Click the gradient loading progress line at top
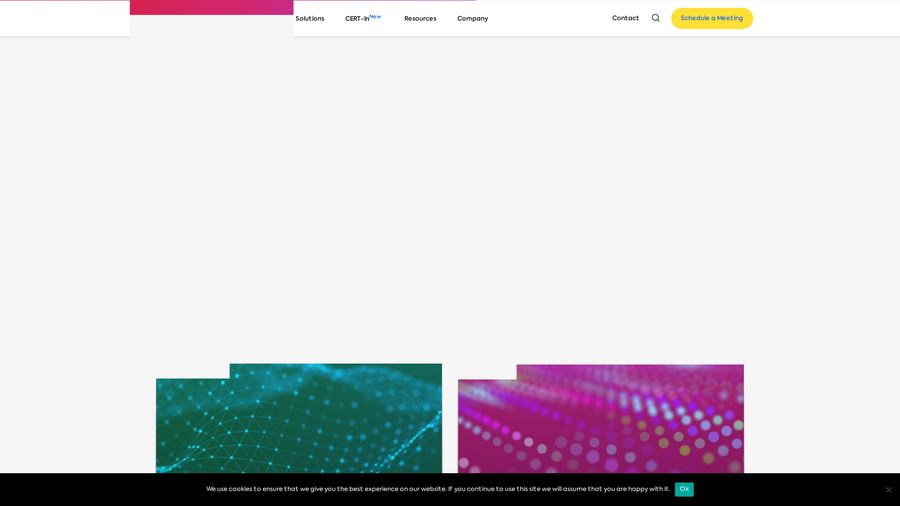The width and height of the screenshot is (900, 506). pos(385,1)
